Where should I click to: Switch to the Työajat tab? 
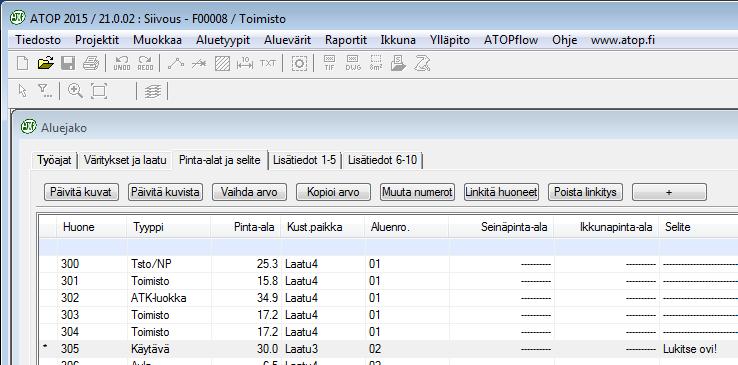point(55,160)
